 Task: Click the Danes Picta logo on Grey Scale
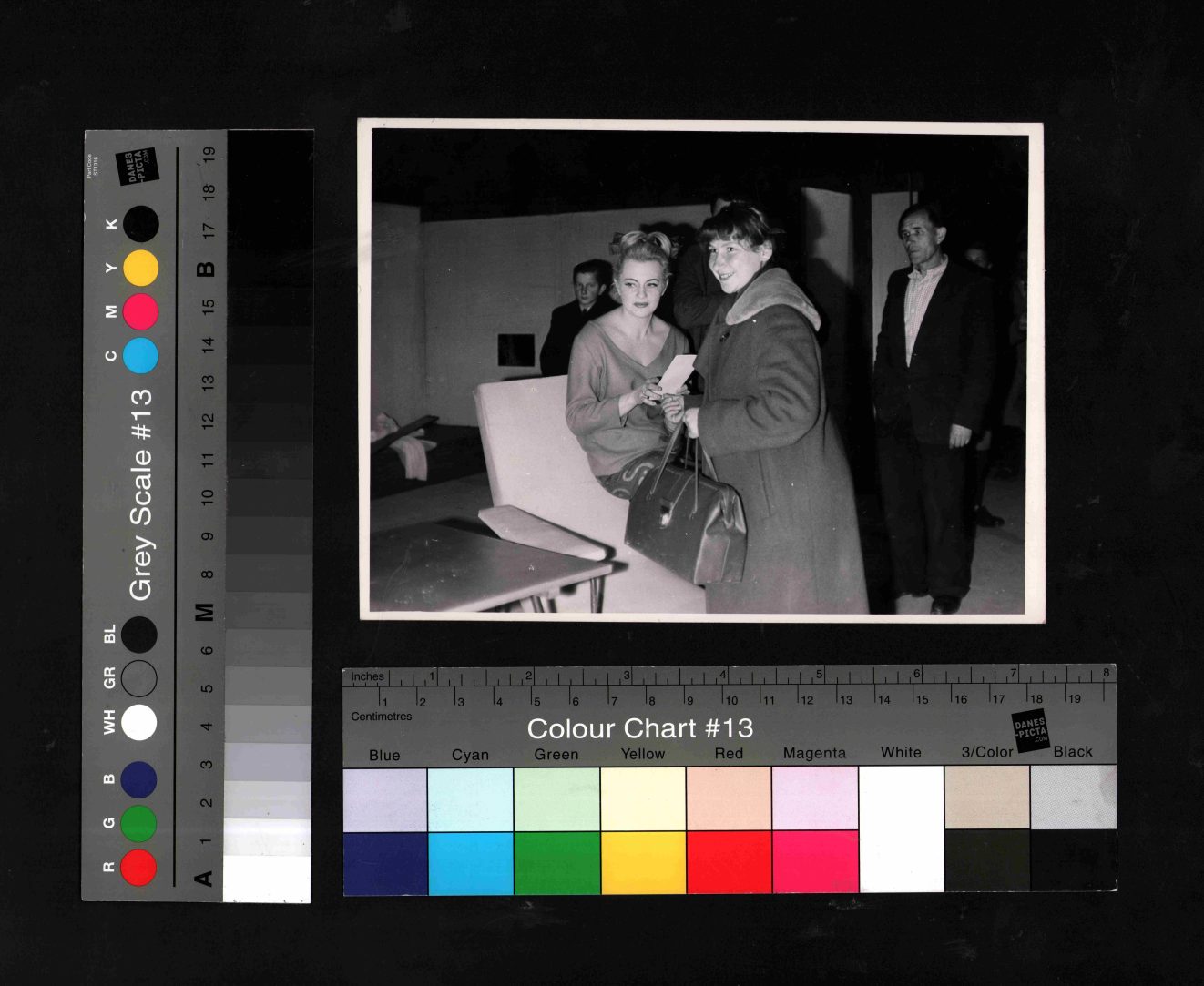(138, 167)
